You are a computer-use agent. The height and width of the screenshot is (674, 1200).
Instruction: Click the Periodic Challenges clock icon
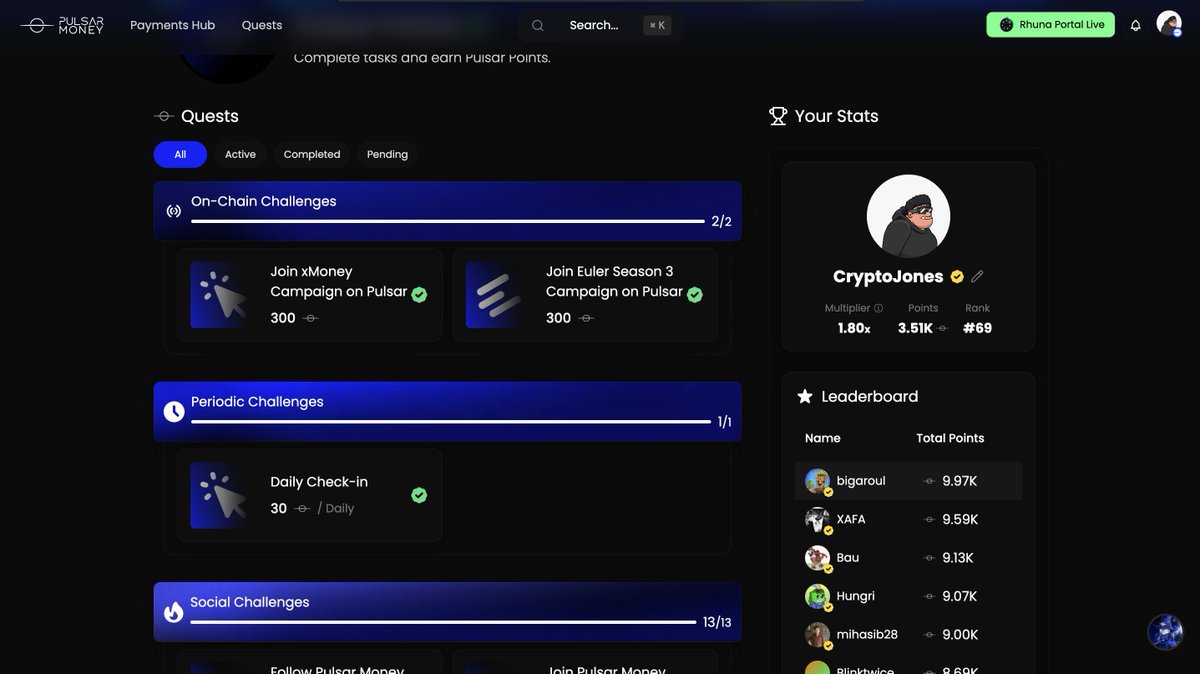tap(174, 411)
